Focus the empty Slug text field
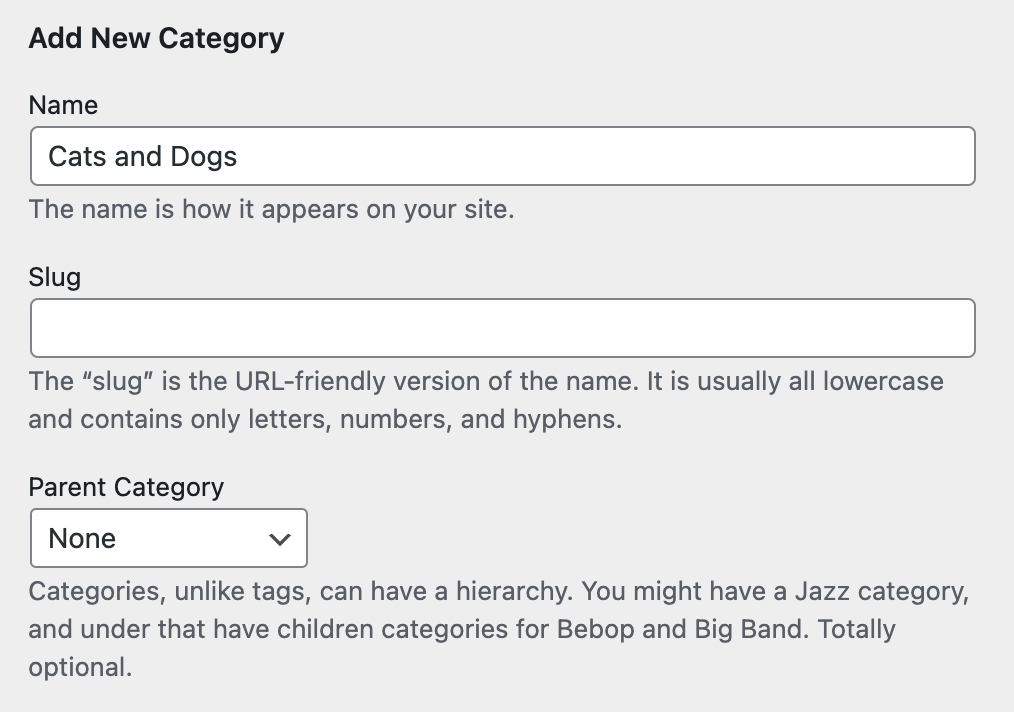Viewport: 1014px width, 712px height. (x=502, y=328)
